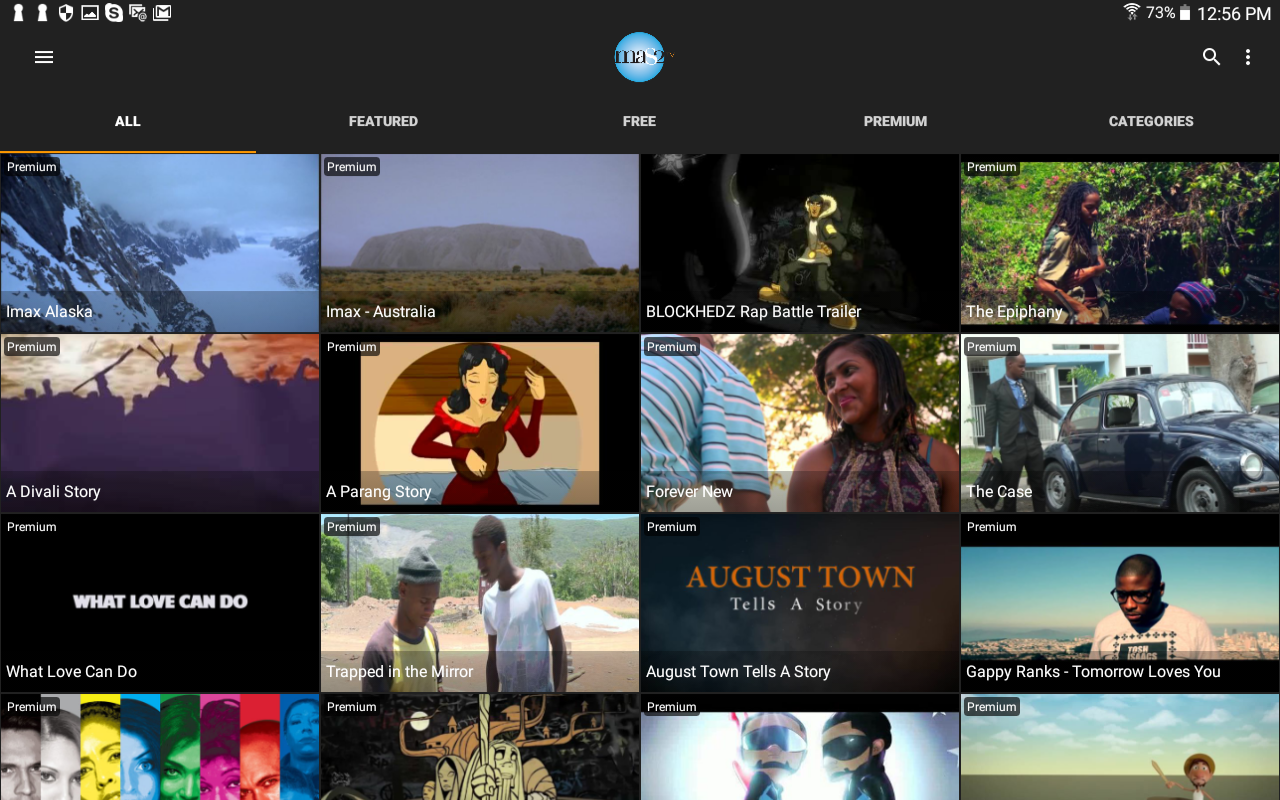
Task: Open the Imax Alaska video
Action: pyautogui.click(x=160, y=243)
